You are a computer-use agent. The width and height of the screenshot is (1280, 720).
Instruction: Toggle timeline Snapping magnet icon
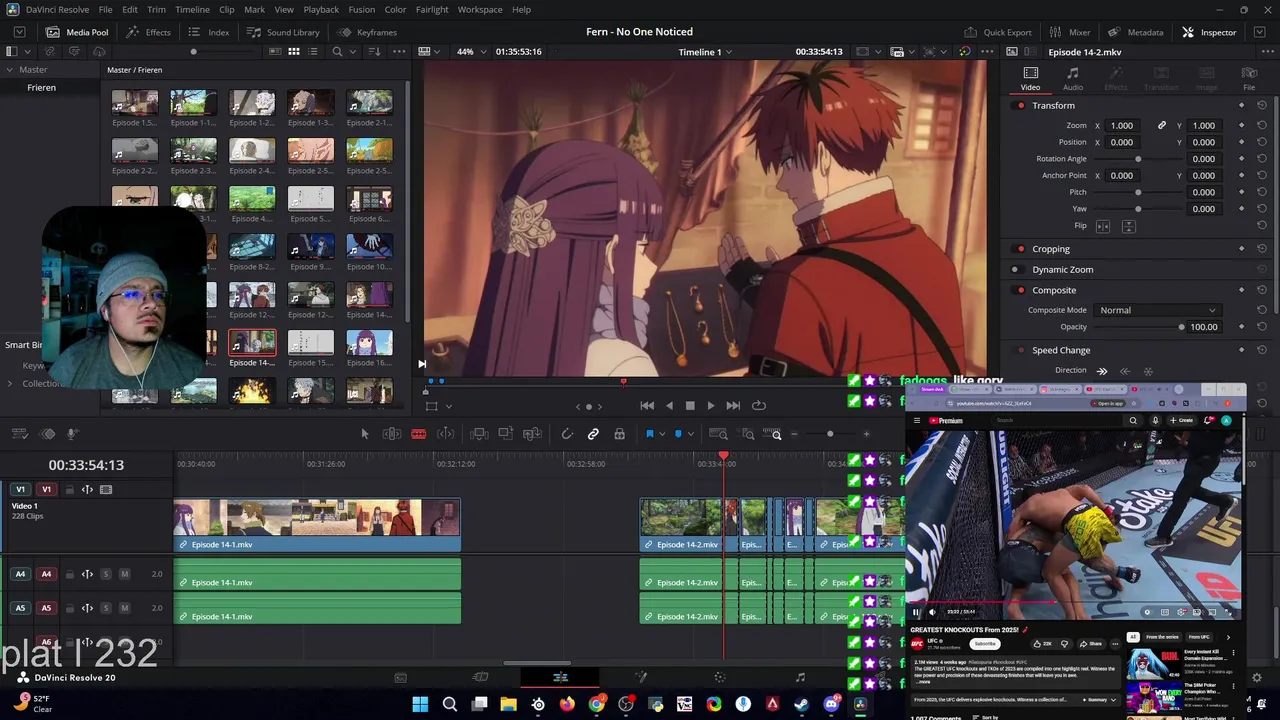point(567,434)
